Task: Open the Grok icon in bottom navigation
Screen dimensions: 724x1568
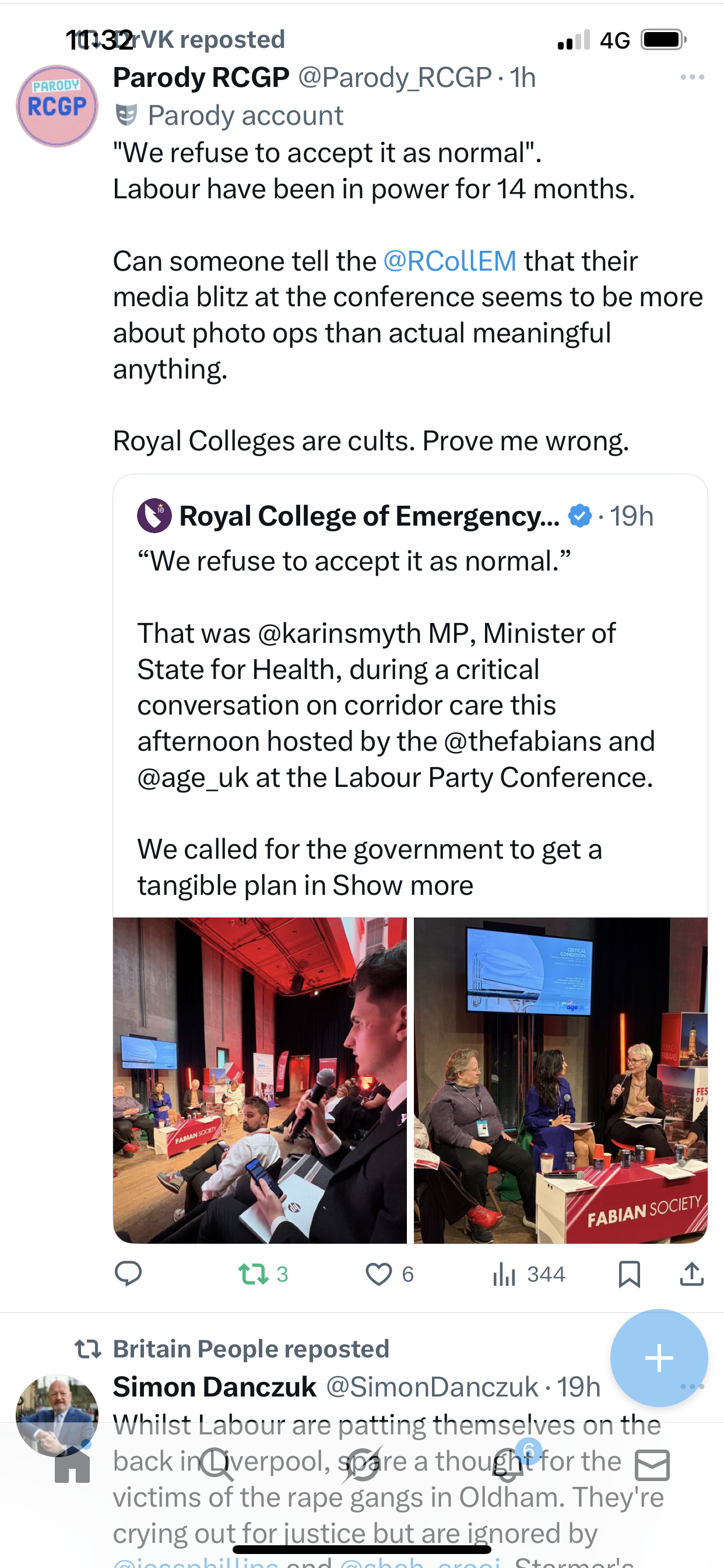Action: click(362, 1465)
